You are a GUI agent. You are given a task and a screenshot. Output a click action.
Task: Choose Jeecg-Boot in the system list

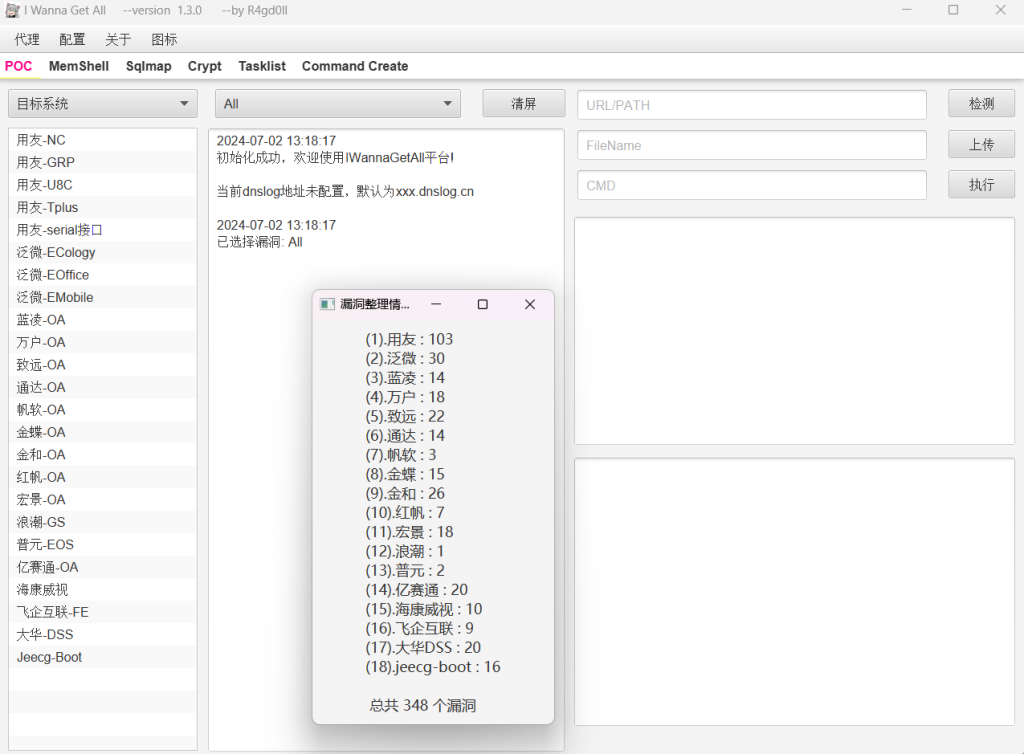[x=49, y=657]
